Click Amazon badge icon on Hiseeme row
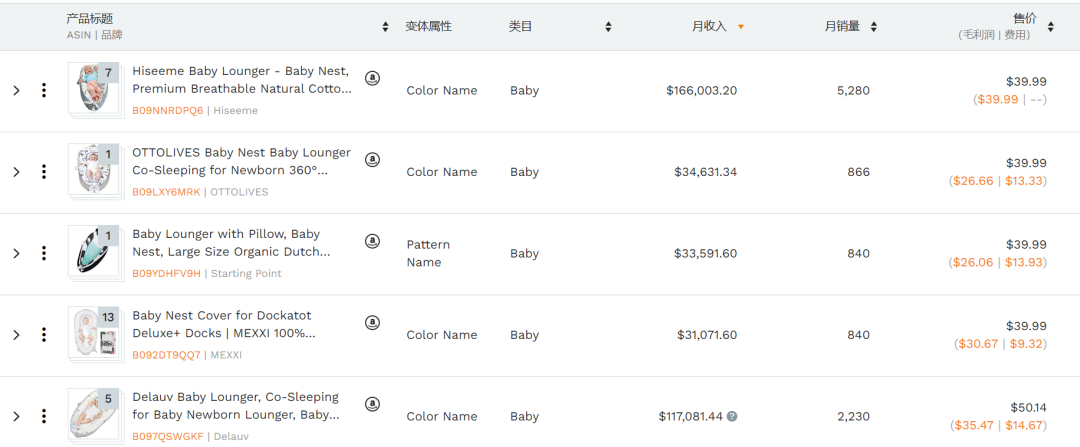 pos(372,78)
